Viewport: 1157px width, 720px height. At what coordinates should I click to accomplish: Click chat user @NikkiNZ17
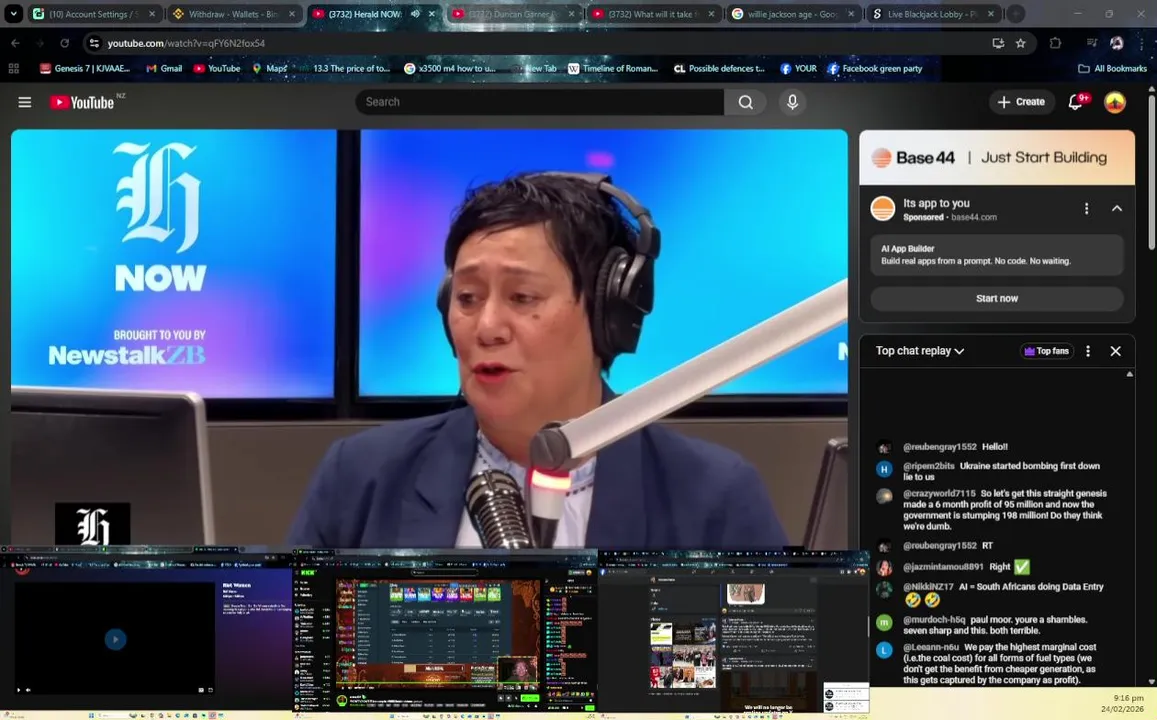point(928,587)
